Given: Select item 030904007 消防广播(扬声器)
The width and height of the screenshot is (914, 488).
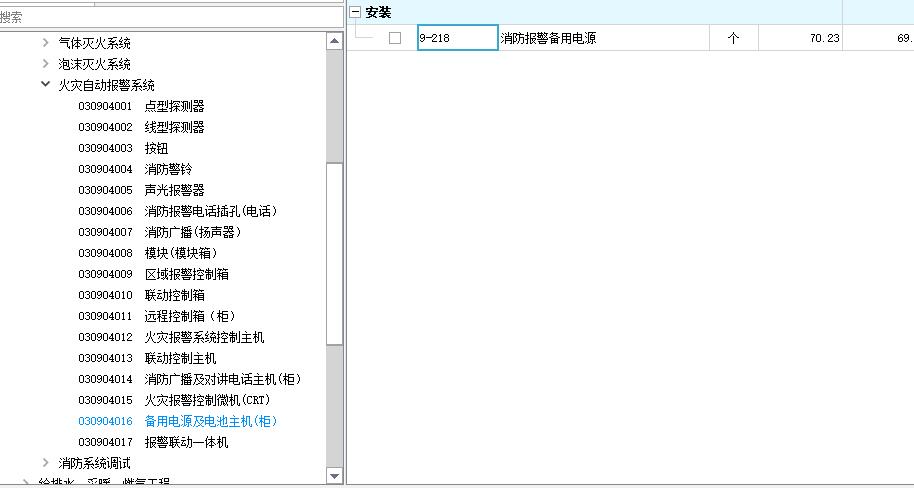Looking at the screenshot, I should (x=160, y=232).
